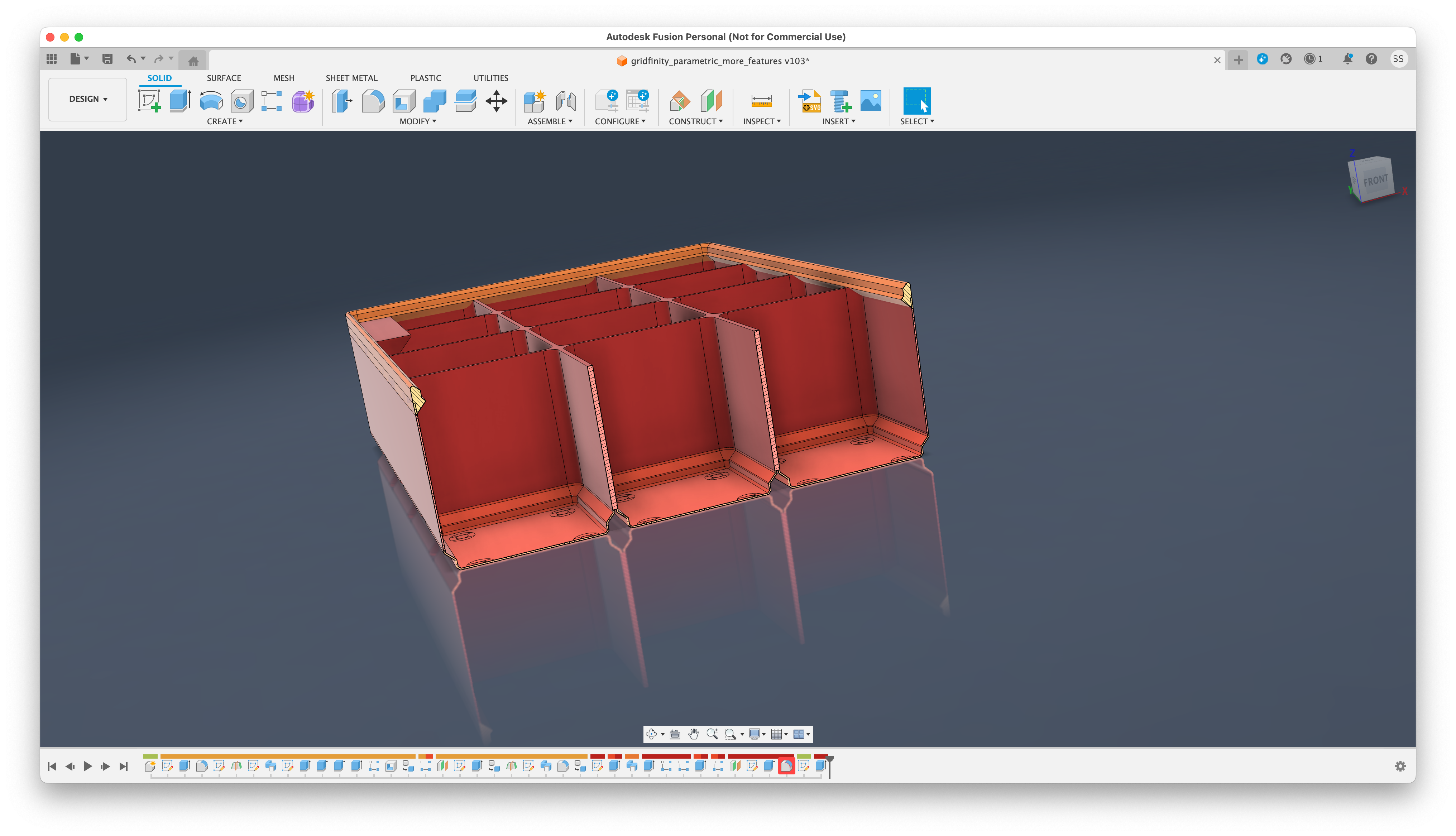Play the timeline animation
Image resolution: width=1456 pixels, height=836 pixels.
coord(88,766)
